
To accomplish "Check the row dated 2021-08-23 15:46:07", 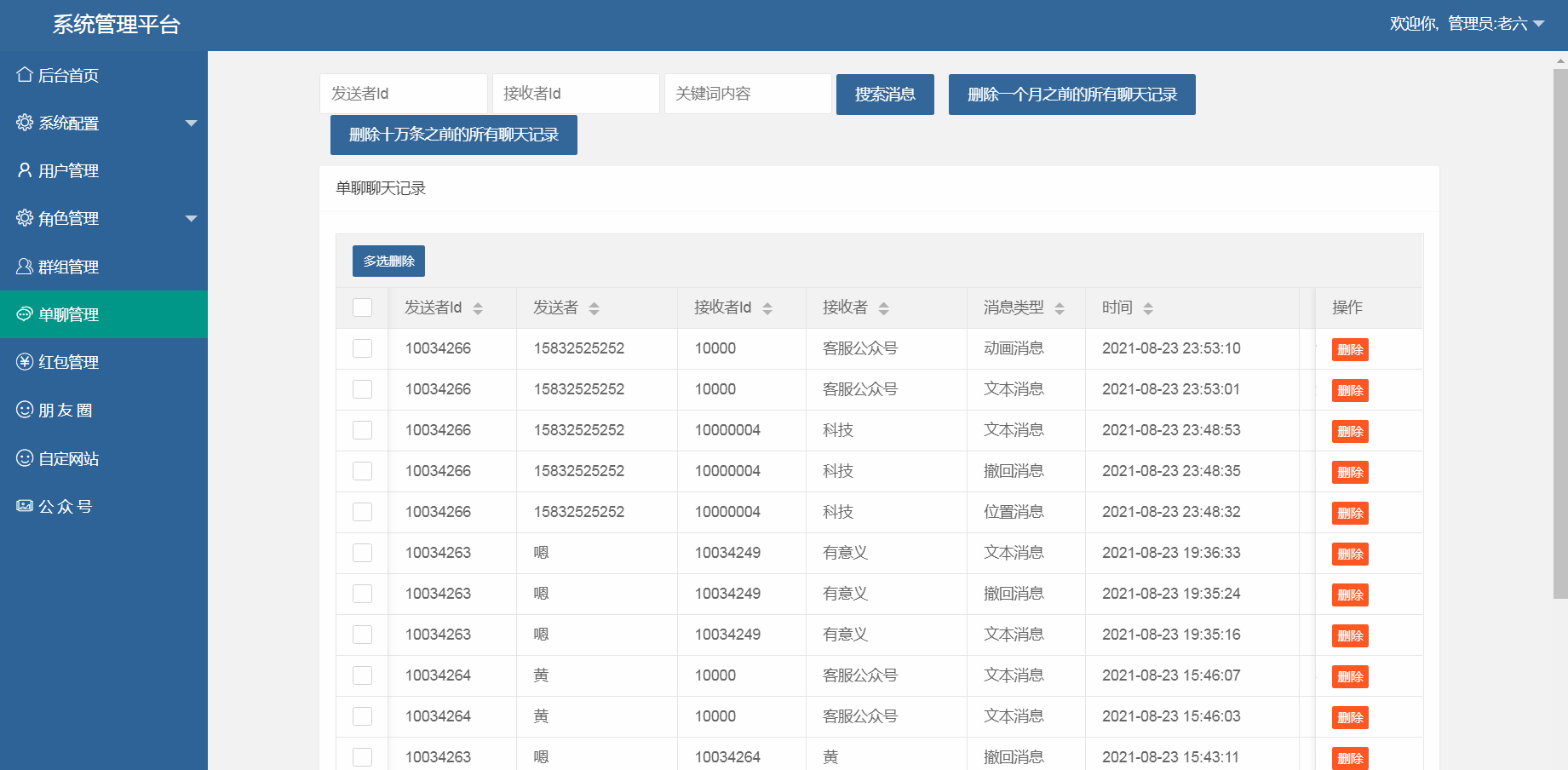I will (x=363, y=675).
